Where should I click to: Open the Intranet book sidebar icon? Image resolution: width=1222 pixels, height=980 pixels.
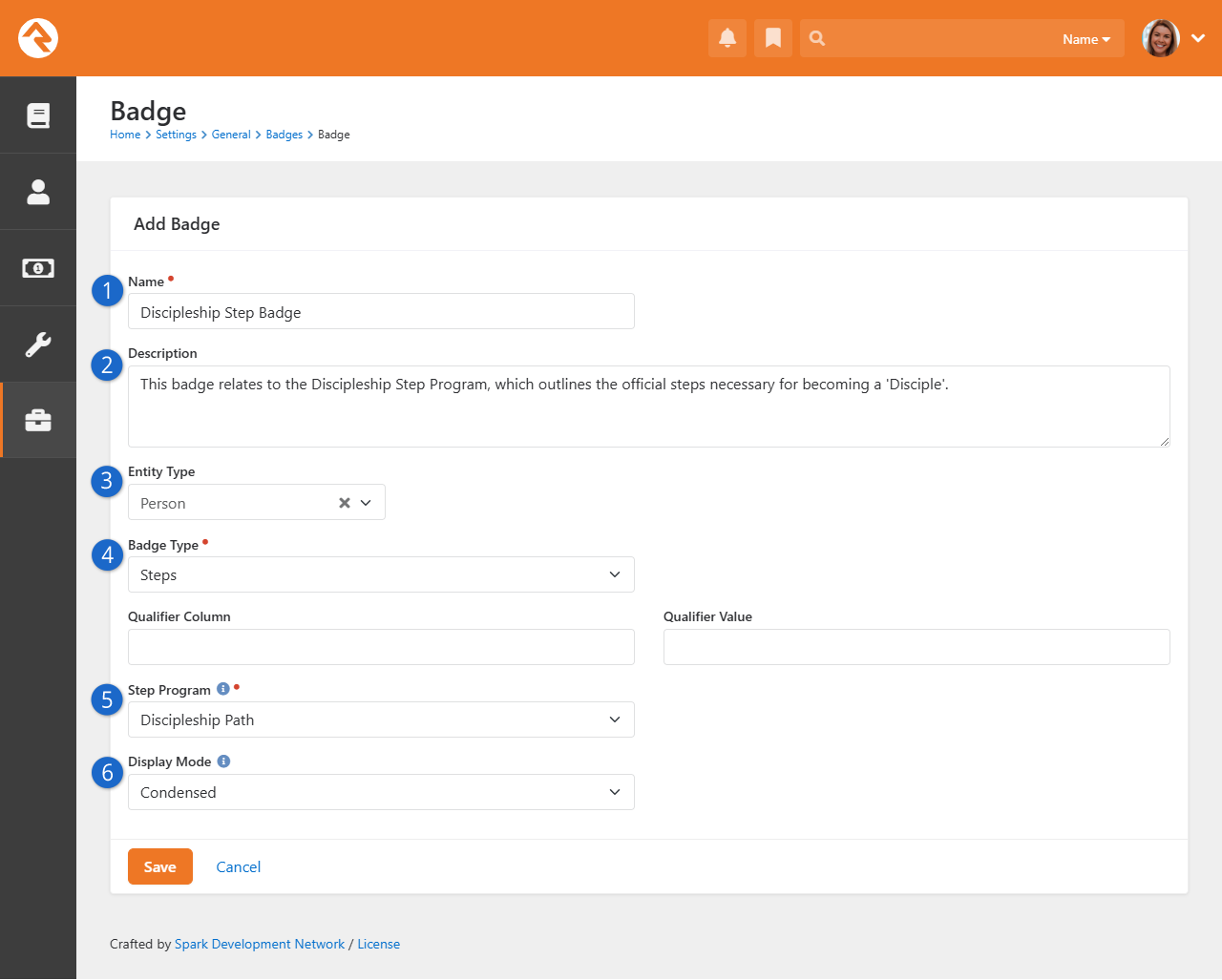tap(38, 115)
